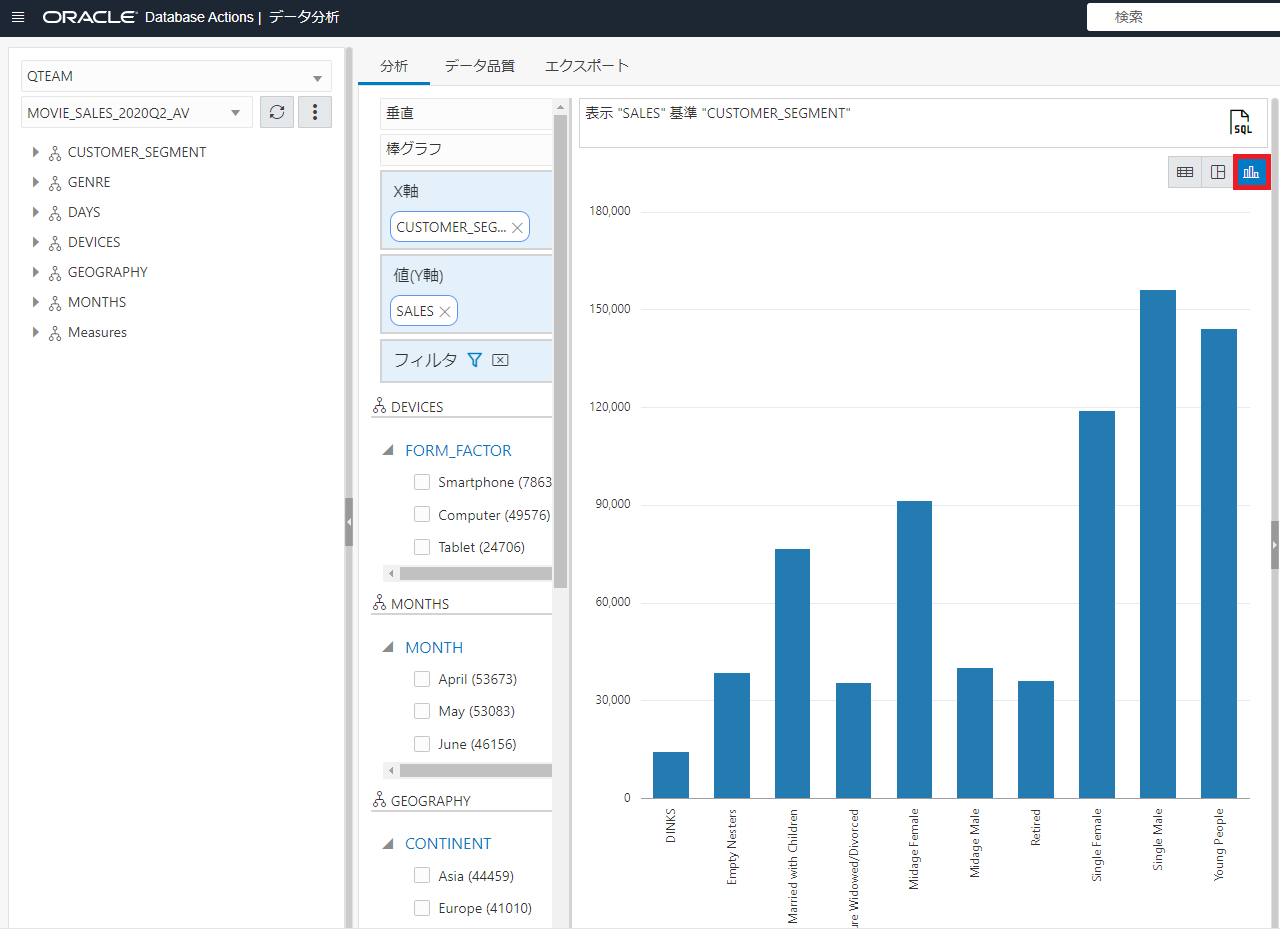Collapse the FORM_FACTOR filter section

388,451
